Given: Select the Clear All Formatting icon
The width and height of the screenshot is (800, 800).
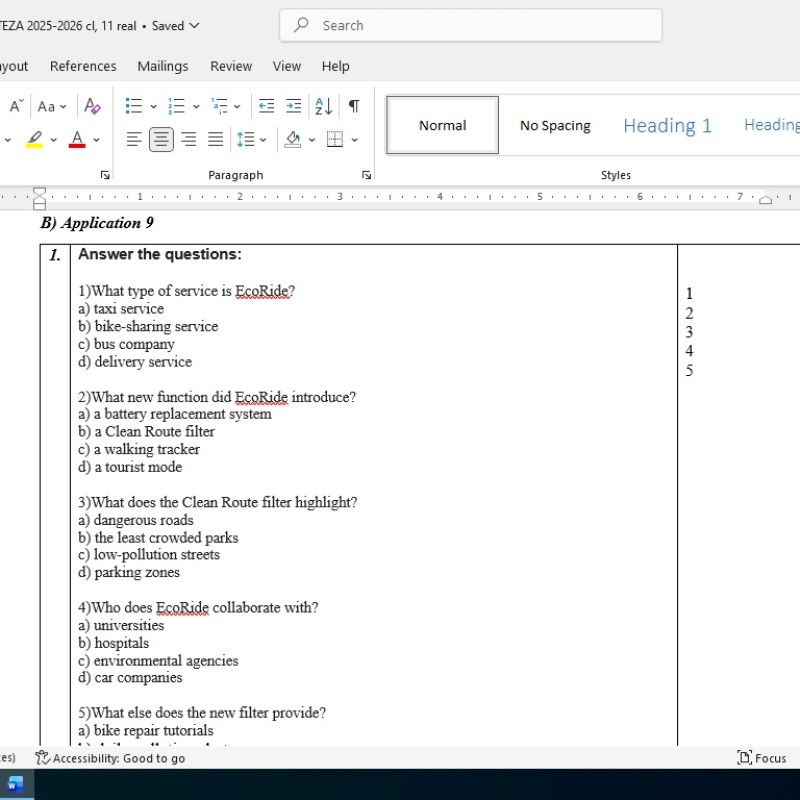Looking at the screenshot, I should tap(93, 106).
